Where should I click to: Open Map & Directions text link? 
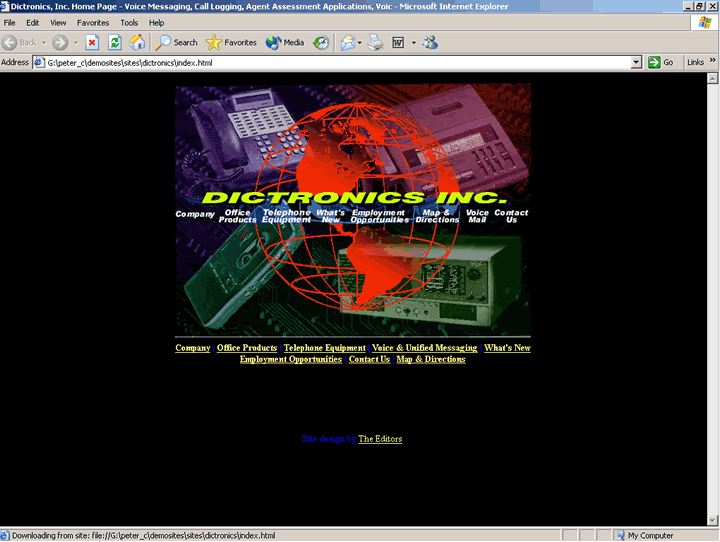(x=431, y=359)
